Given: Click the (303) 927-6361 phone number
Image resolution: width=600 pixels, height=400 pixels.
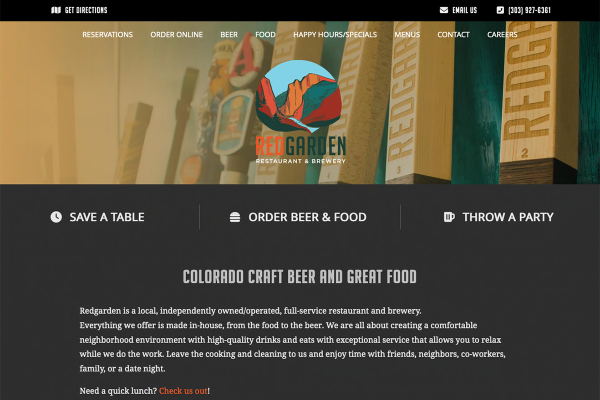Looking at the screenshot, I should (529, 10).
